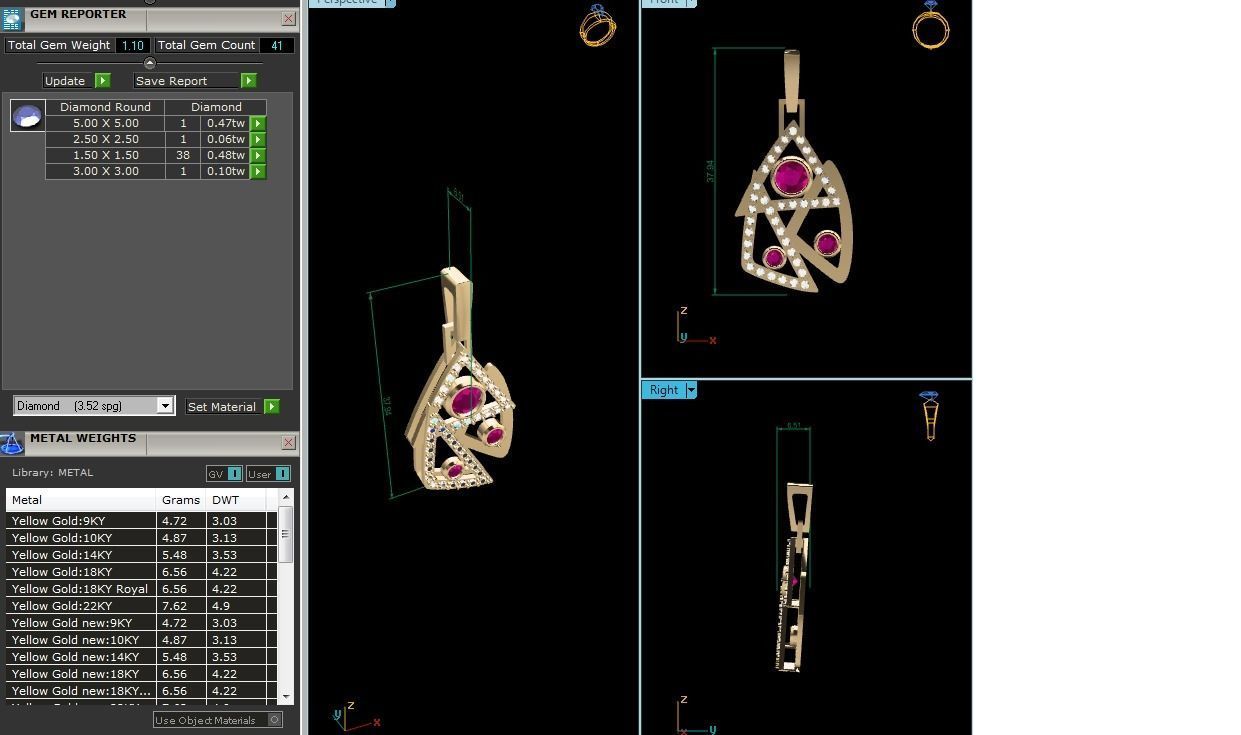Click green arrow for 5.00 X 5.00 row
The image size is (1241, 735).
[x=258, y=123]
